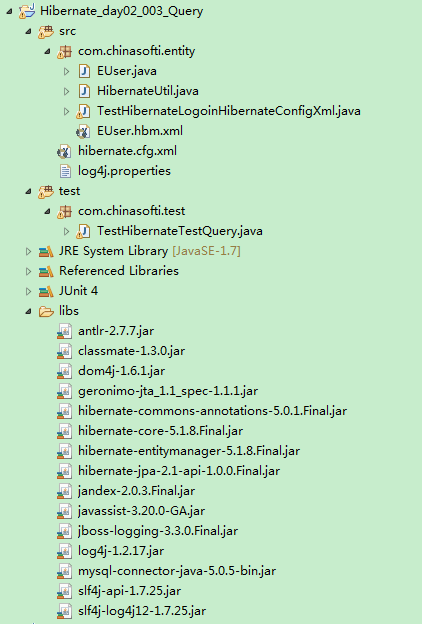Screen dimensions: 422x624
Task: Click the hibernate.cfg.xml file icon
Action: click(x=64, y=151)
